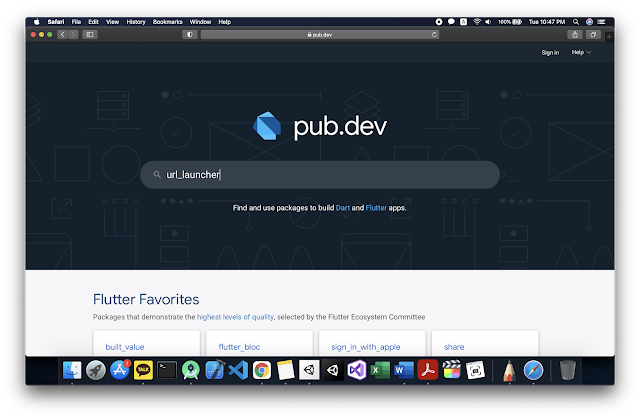Open Finder from the dock
This screenshot has width=640, height=419.
[72, 370]
